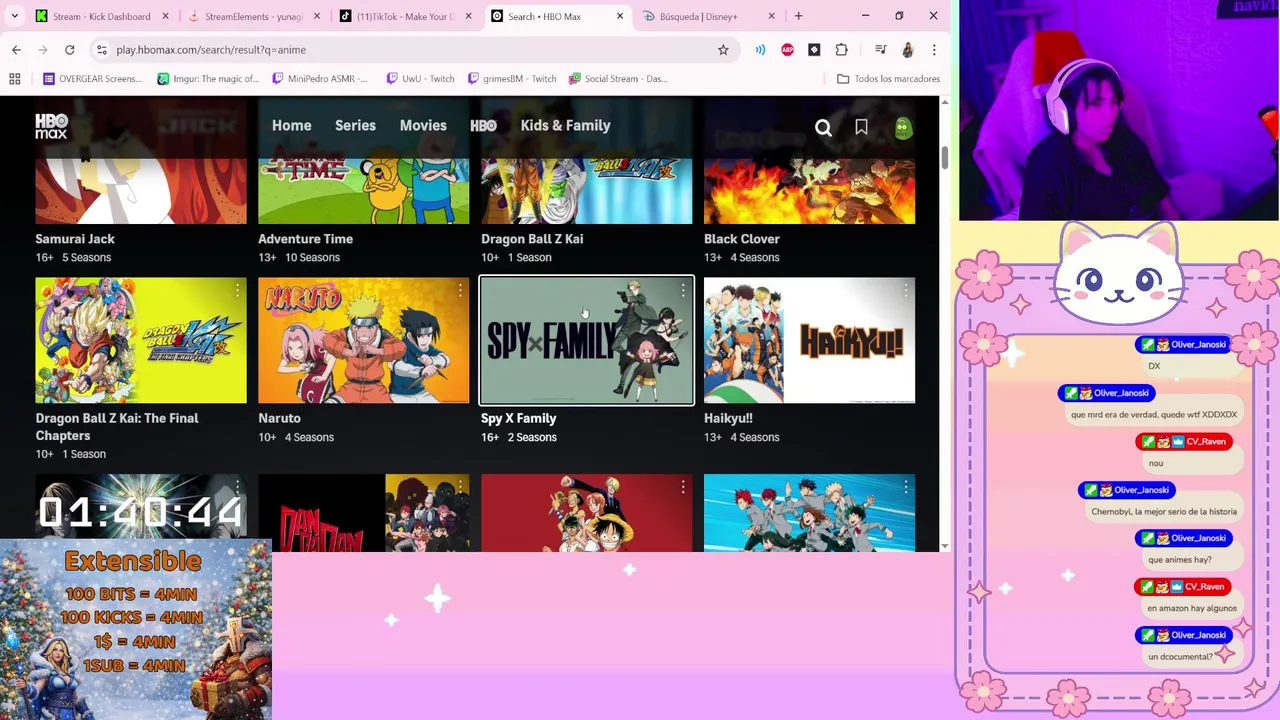Click the blue sound-wave extension icon
The image size is (1280, 720).
click(x=760, y=49)
